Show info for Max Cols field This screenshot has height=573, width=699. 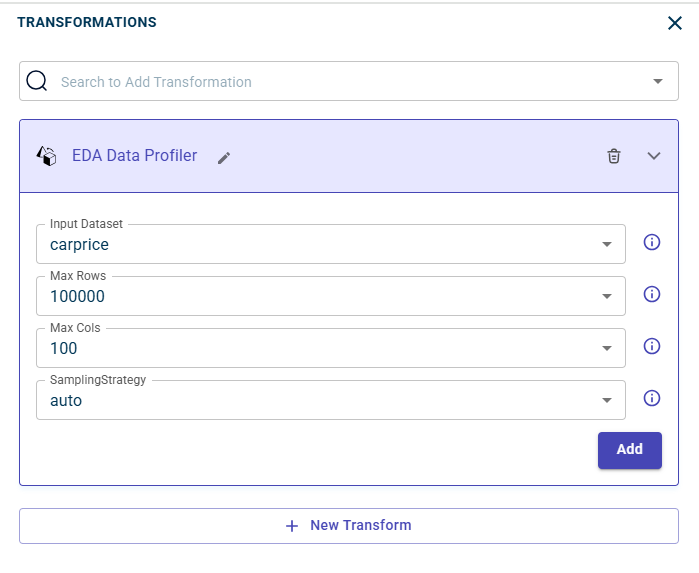tap(652, 346)
